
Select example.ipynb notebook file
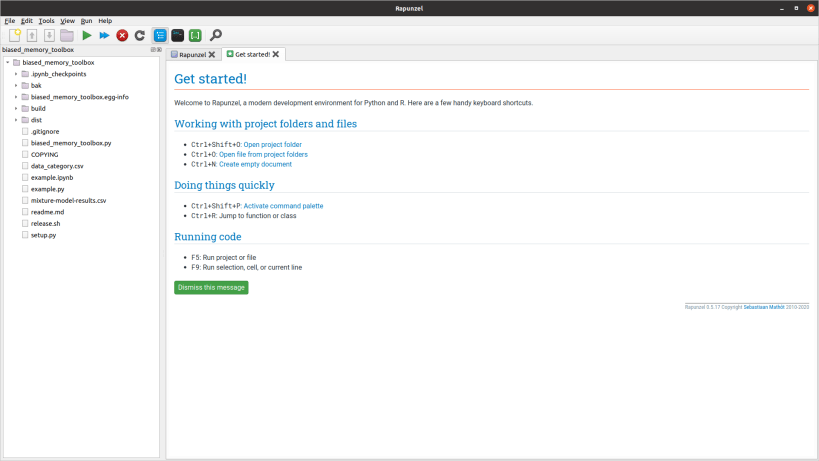[52, 178]
